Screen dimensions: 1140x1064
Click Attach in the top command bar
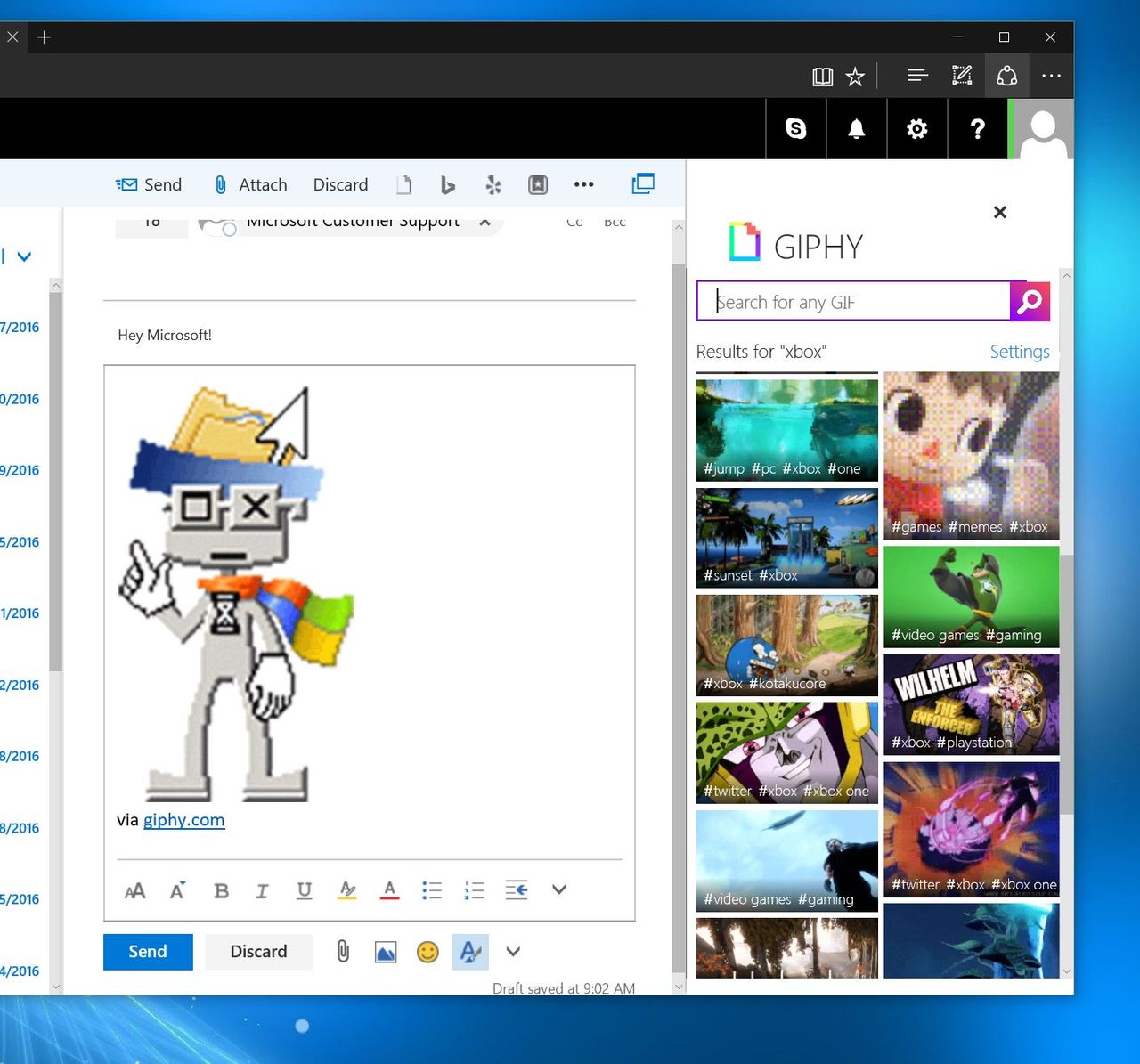(x=251, y=184)
